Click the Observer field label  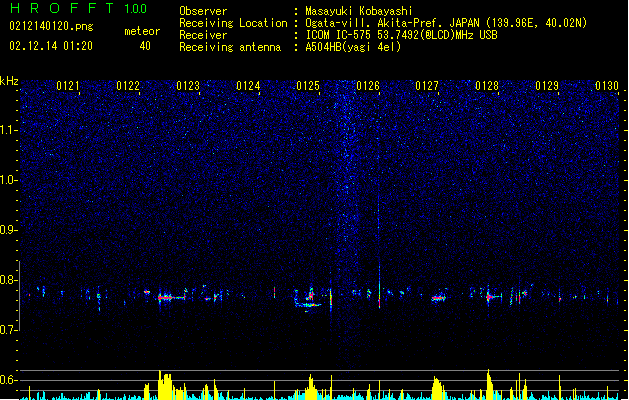(203, 11)
